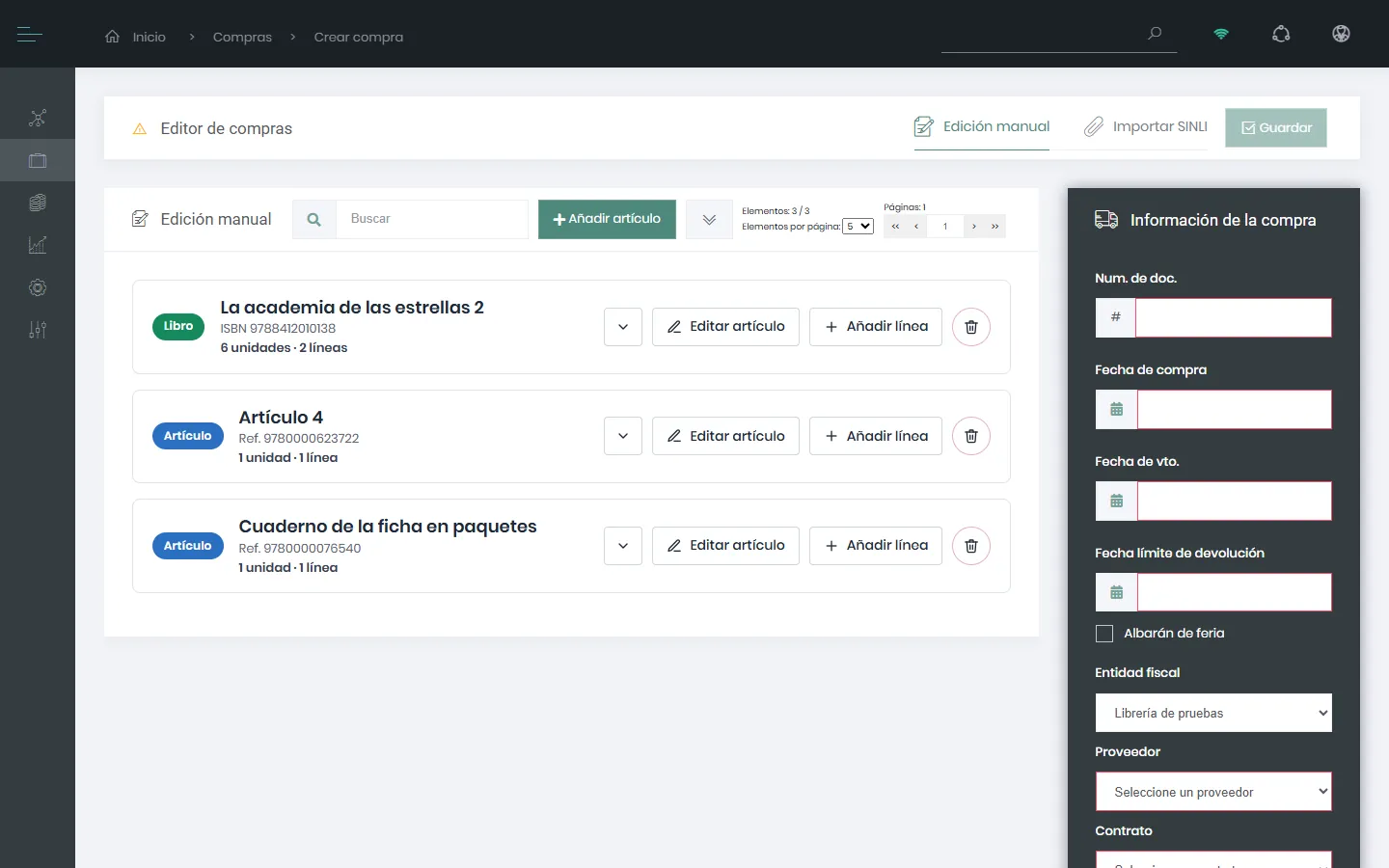Open the stacked coins sidebar icon
Viewport: 1389px width, 868px height.
click(x=38, y=203)
